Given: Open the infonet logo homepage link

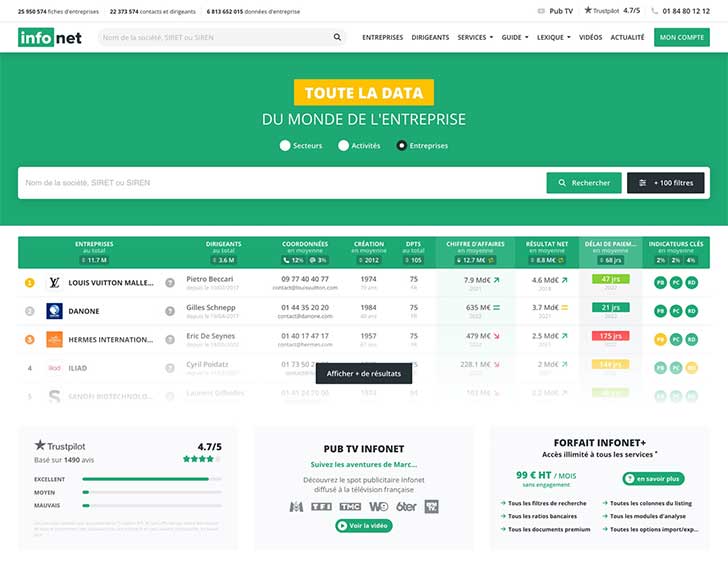Looking at the screenshot, I should [50, 38].
